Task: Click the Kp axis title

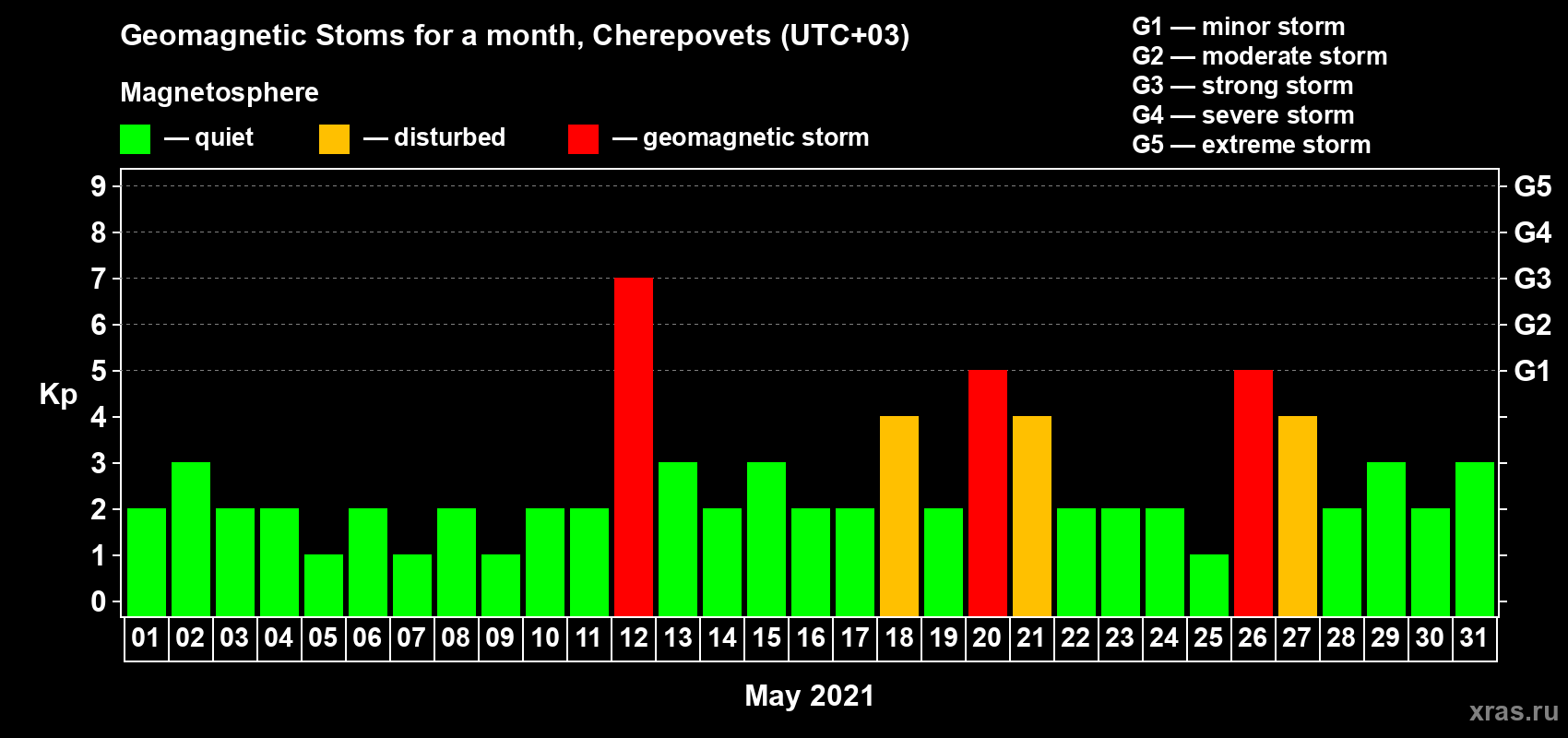Action: pos(58,395)
